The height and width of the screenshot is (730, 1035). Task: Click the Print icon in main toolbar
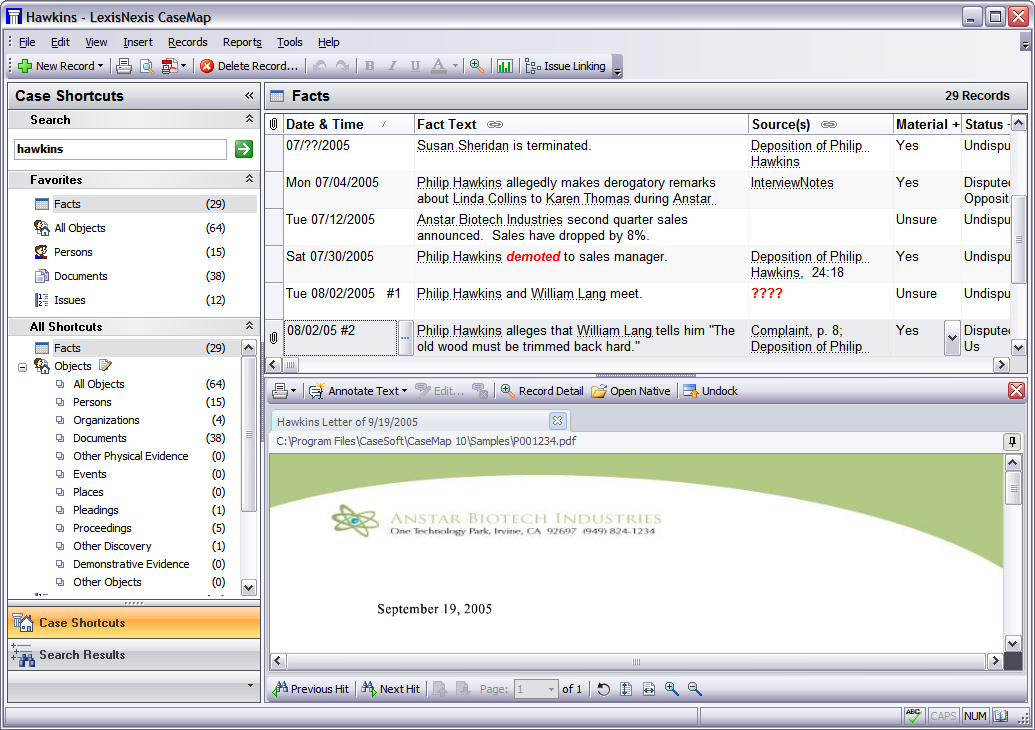124,66
